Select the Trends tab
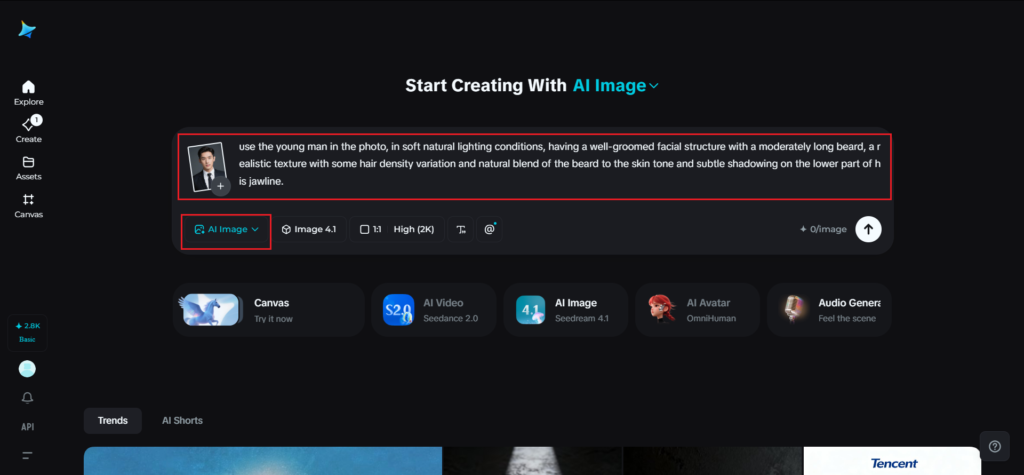Image resolution: width=1024 pixels, height=475 pixels. (113, 420)
